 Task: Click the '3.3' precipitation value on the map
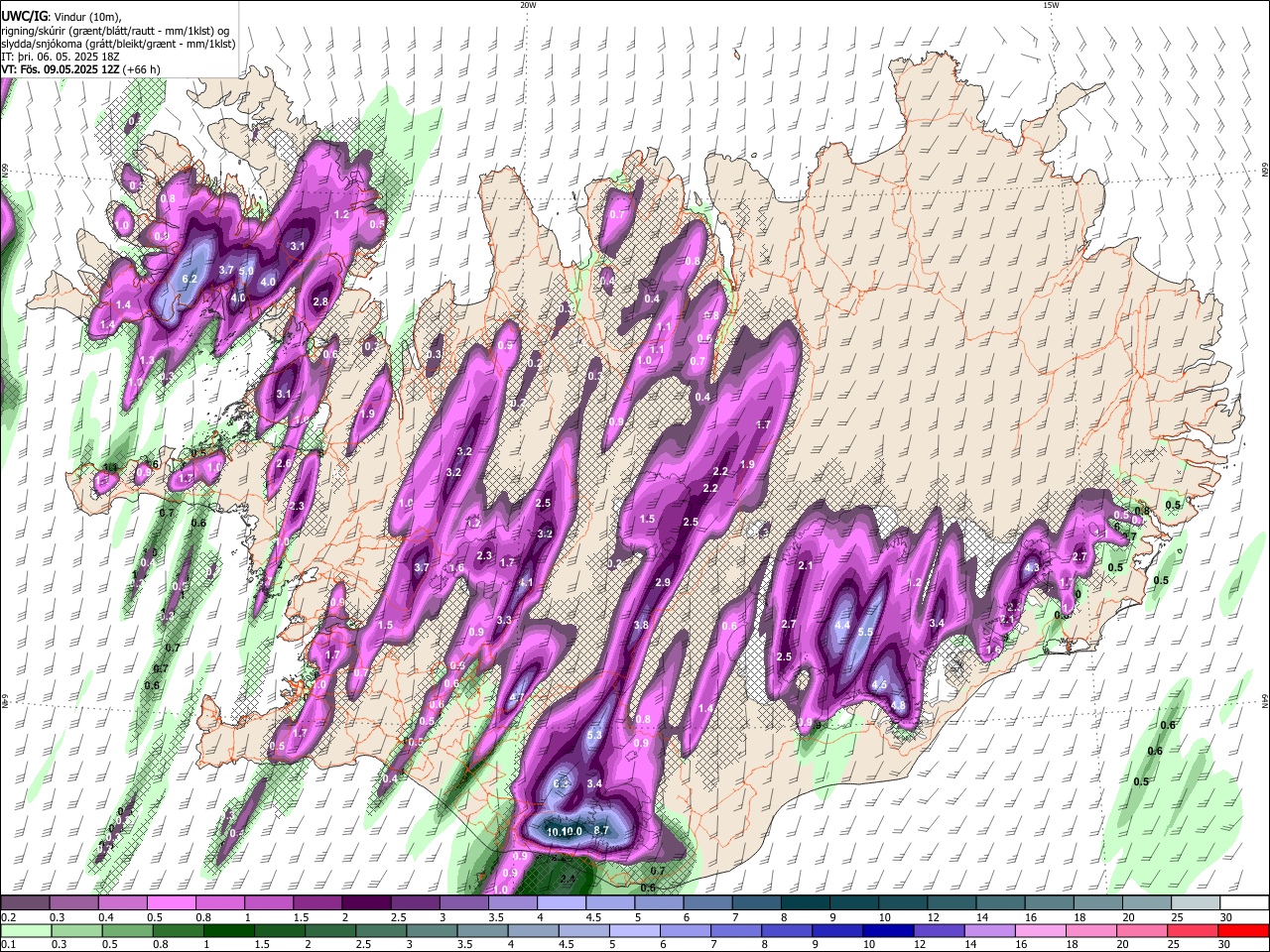coord(503,621)
